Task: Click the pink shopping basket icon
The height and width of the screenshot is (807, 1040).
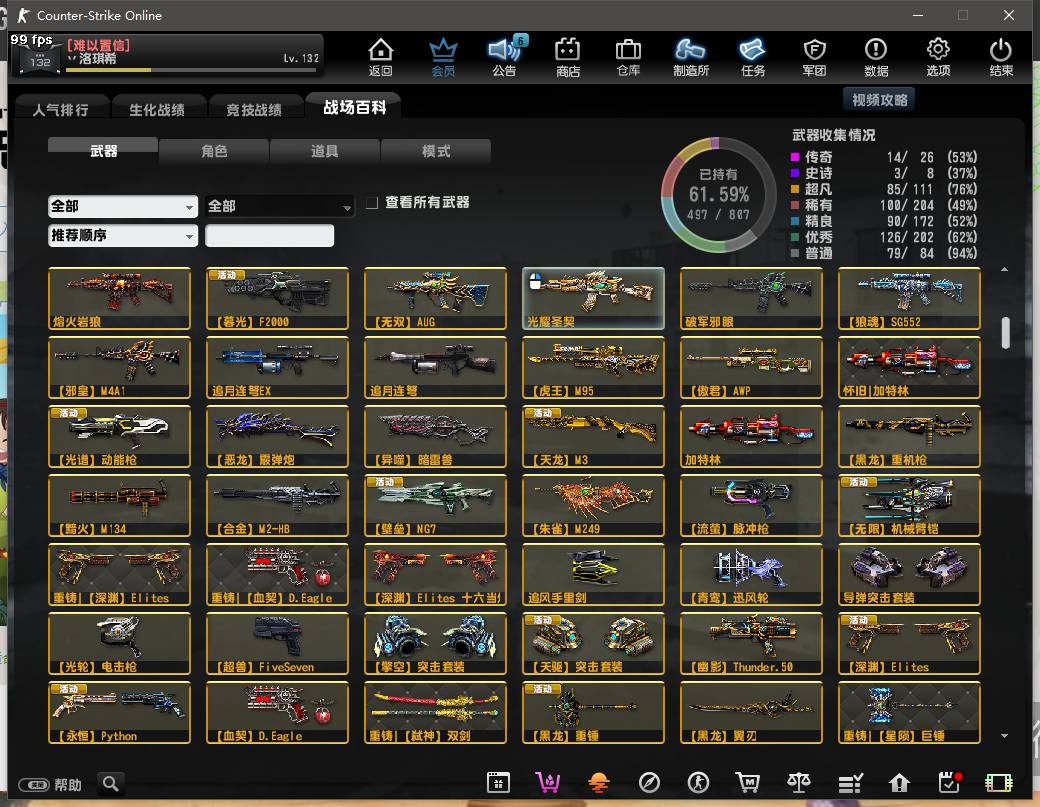Action: pyautogui.click(x=548, y=783)
